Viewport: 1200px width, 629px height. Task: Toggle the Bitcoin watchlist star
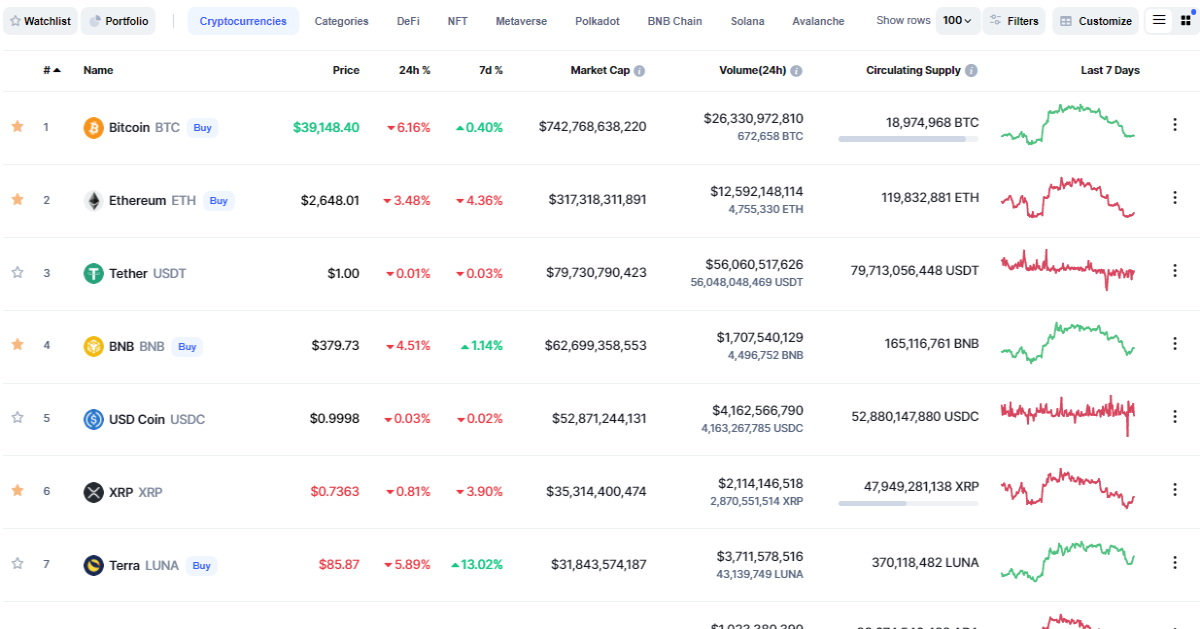pos(17,127)
